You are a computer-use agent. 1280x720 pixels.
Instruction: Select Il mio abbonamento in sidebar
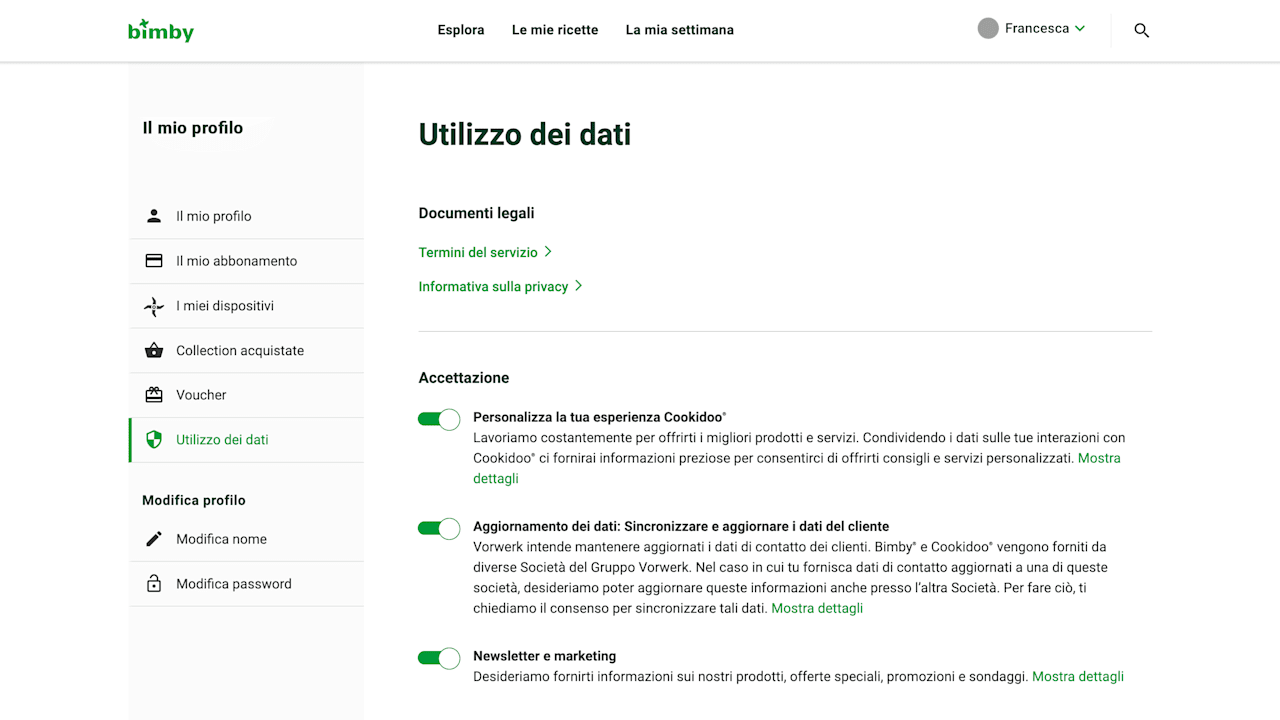coord(246,261)
